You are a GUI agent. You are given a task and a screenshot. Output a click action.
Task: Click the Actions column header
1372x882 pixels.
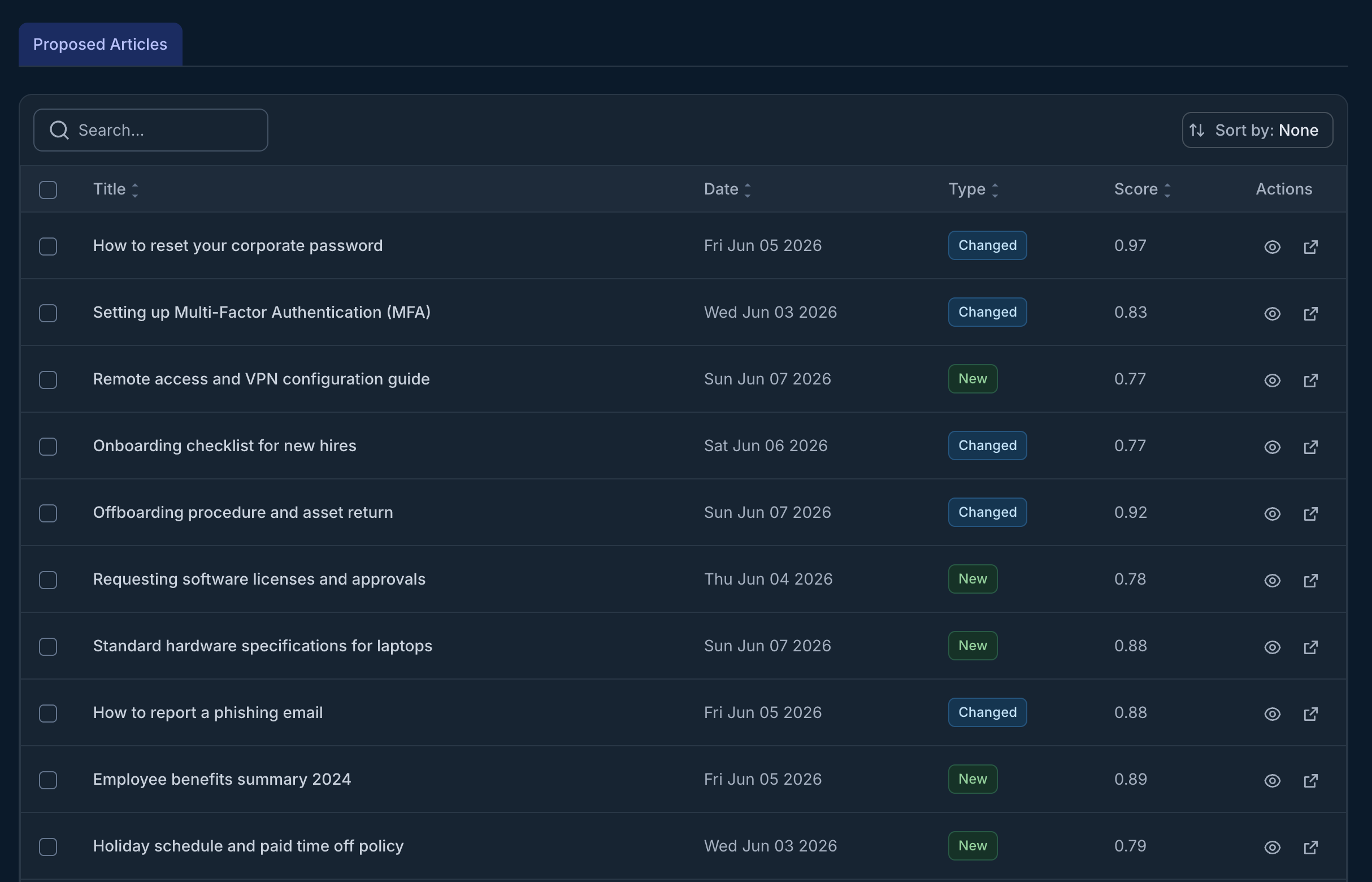click(1283, 189)
